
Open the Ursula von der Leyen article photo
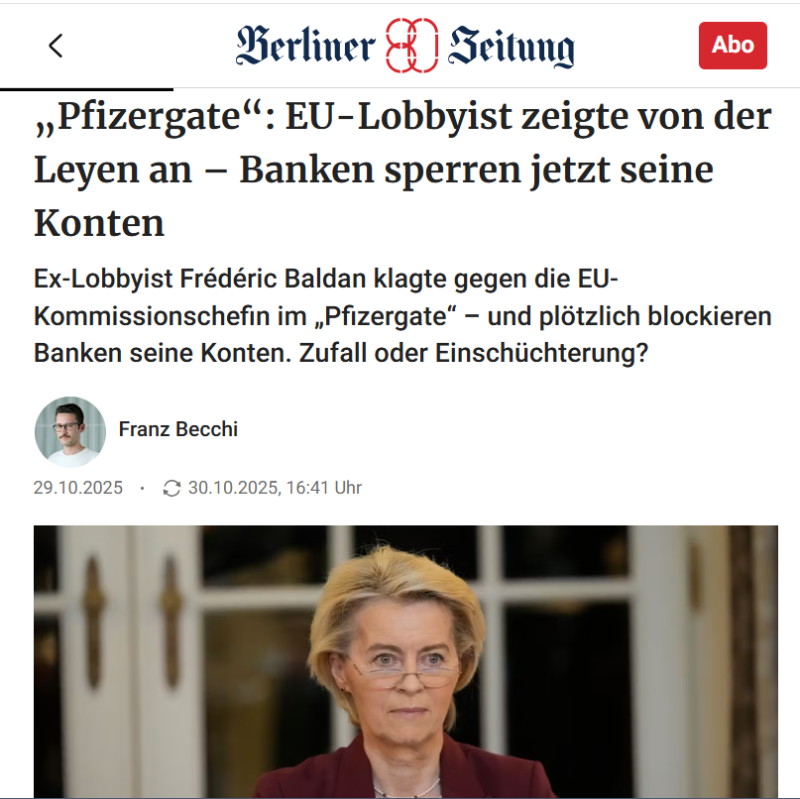coord(406,662)
